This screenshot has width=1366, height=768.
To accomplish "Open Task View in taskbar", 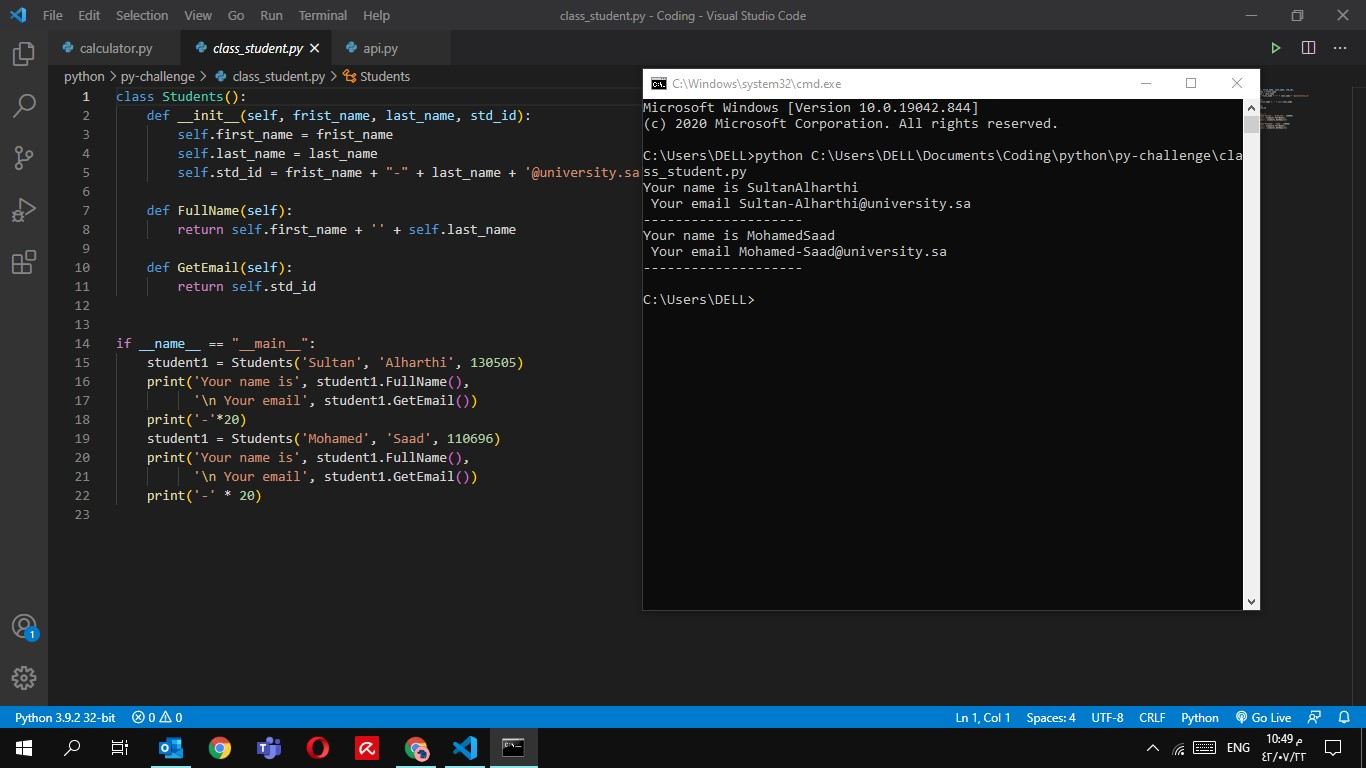I will (119, 748).
